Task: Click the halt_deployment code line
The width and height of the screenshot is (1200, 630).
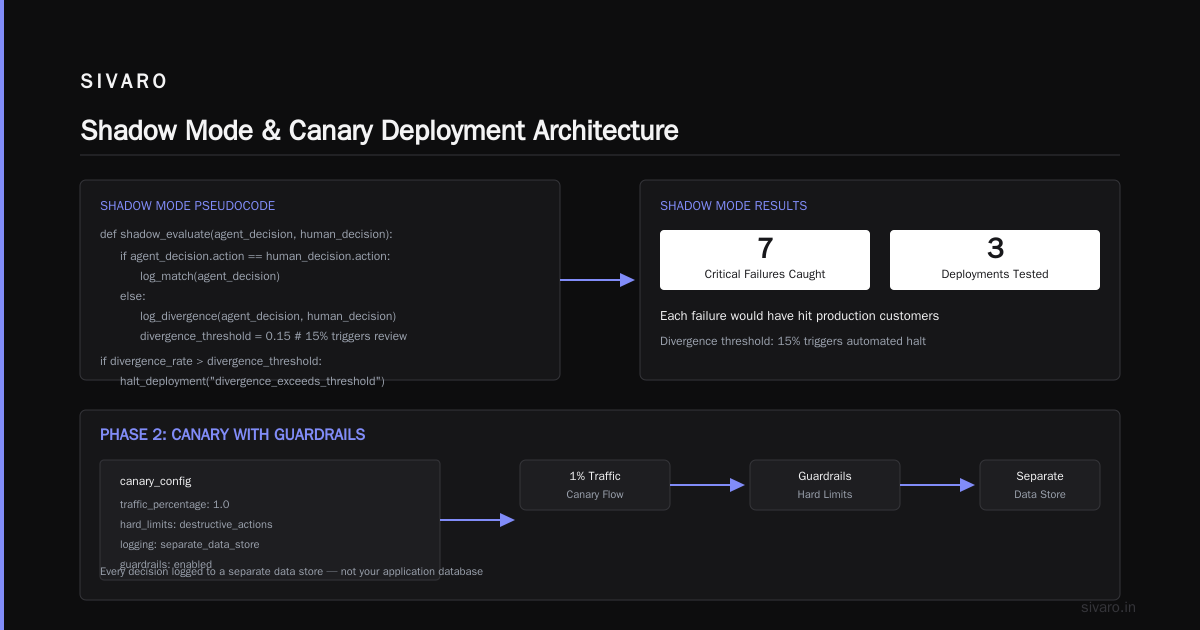Action: (x=252, y=381)
